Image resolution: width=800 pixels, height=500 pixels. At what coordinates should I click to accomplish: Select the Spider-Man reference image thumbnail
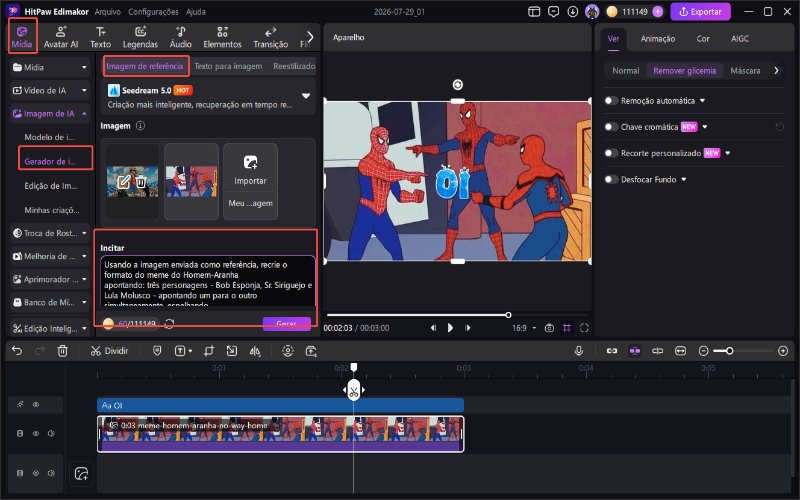tap(191, 181)
